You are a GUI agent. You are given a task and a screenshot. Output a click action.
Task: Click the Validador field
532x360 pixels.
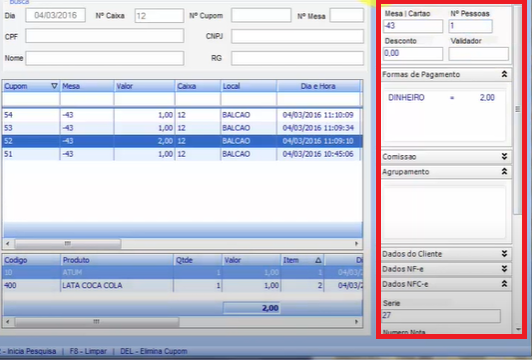pyautogui.click(x=478, y=54)
